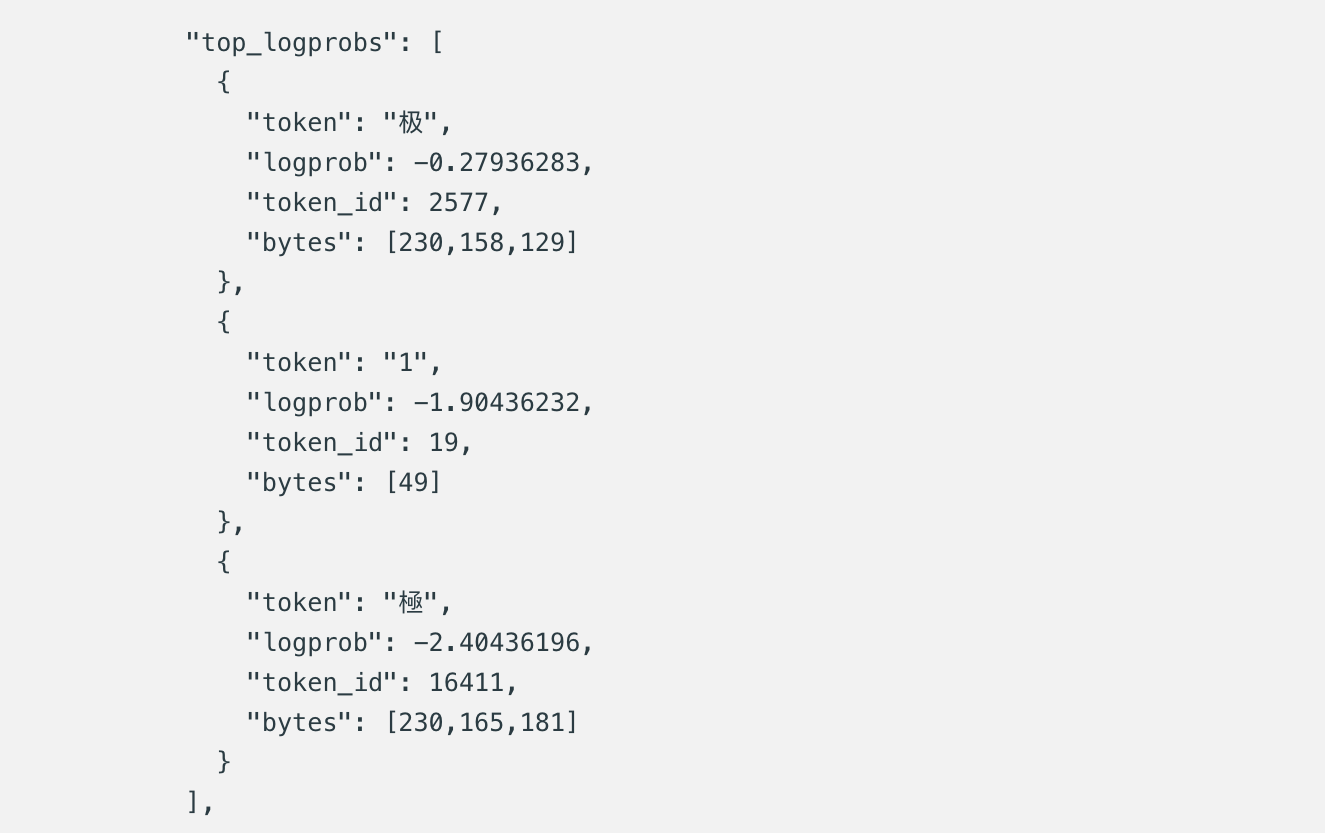The width and height of the screenshot is (1326, 834).
Task: Click the first object's opening brace
Action: 223,82
